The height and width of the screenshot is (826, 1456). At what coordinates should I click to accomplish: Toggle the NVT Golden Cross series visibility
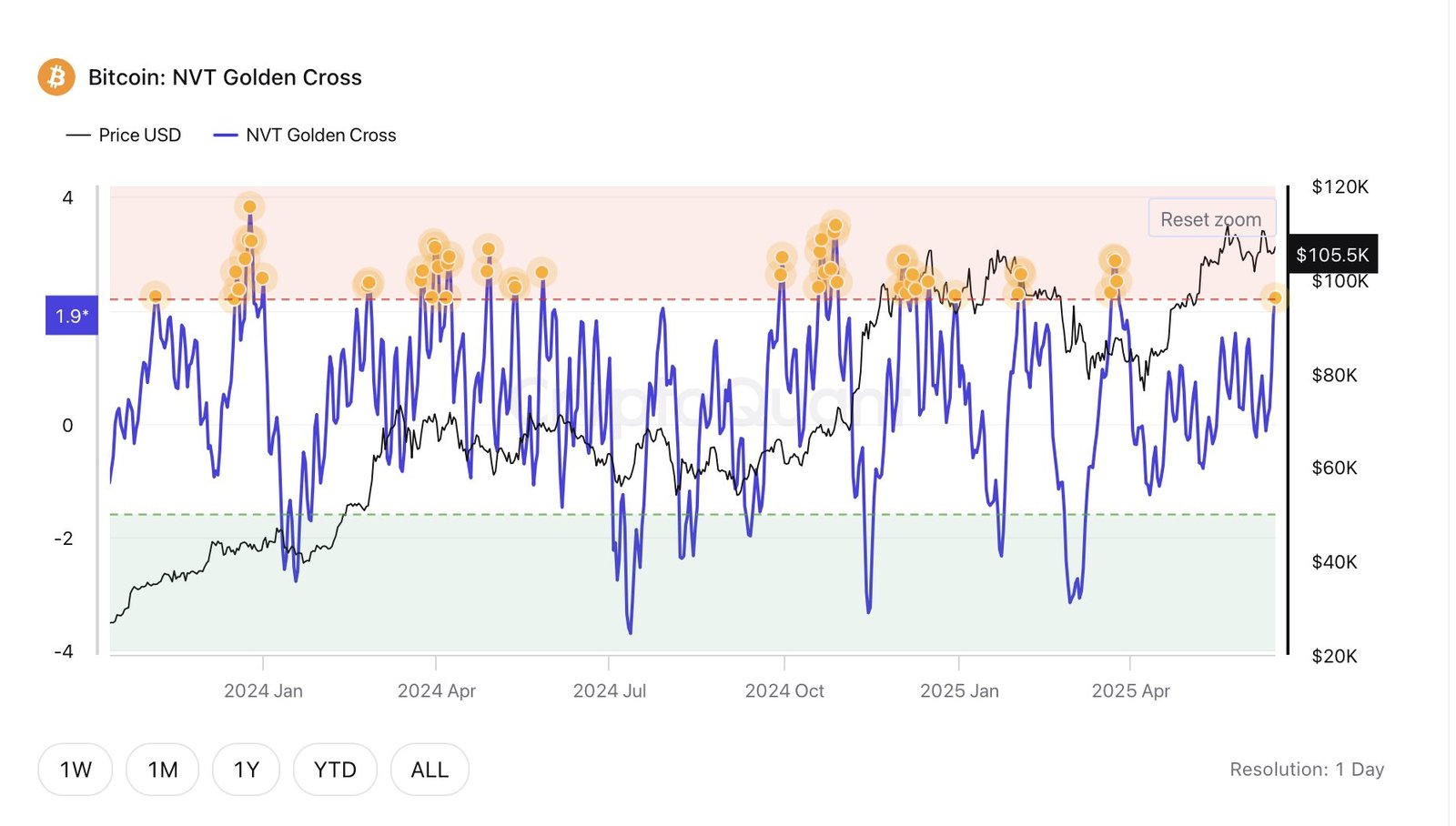click(x=320, y=135)
